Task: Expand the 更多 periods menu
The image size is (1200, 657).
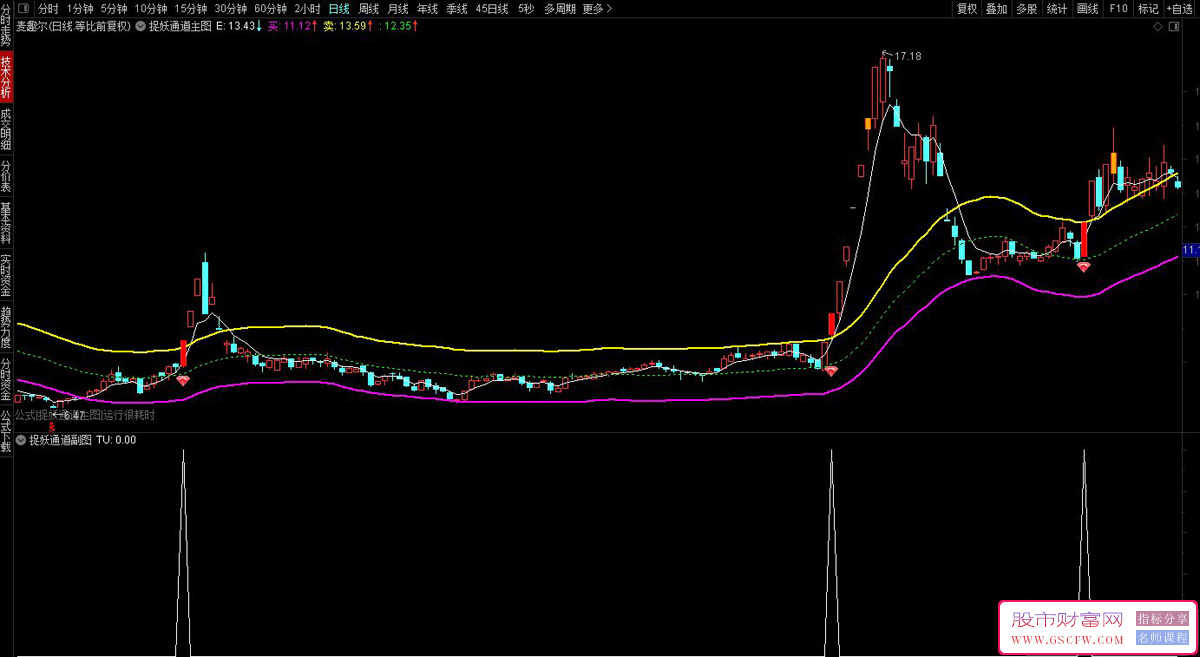Action: pyautogui.click(x=597, y=9)
